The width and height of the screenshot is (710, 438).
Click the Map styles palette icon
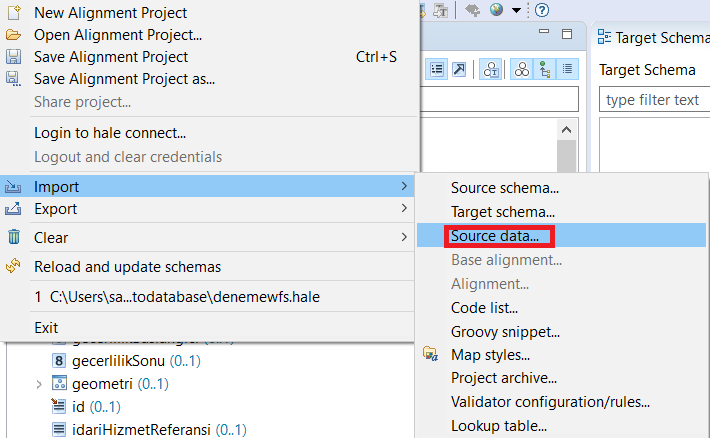[x=430, y=354]
